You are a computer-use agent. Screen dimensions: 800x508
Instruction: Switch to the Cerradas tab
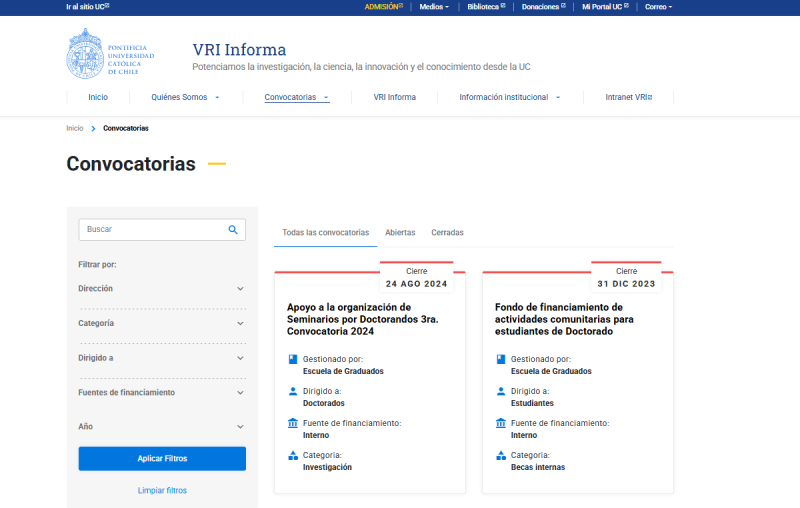(x=447, y=233)
